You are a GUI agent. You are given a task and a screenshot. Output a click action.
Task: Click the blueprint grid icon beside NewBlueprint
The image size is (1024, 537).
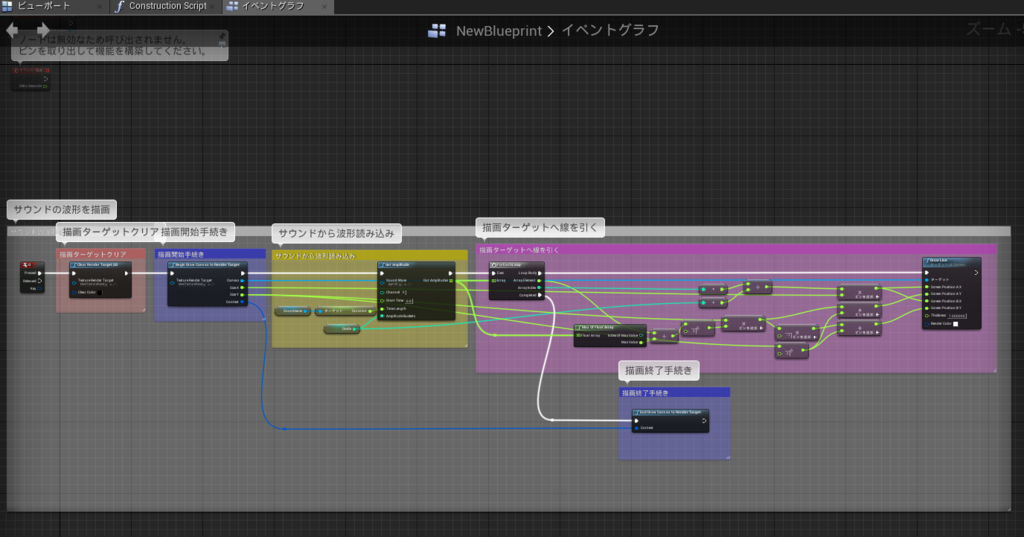tap(437, 31)
